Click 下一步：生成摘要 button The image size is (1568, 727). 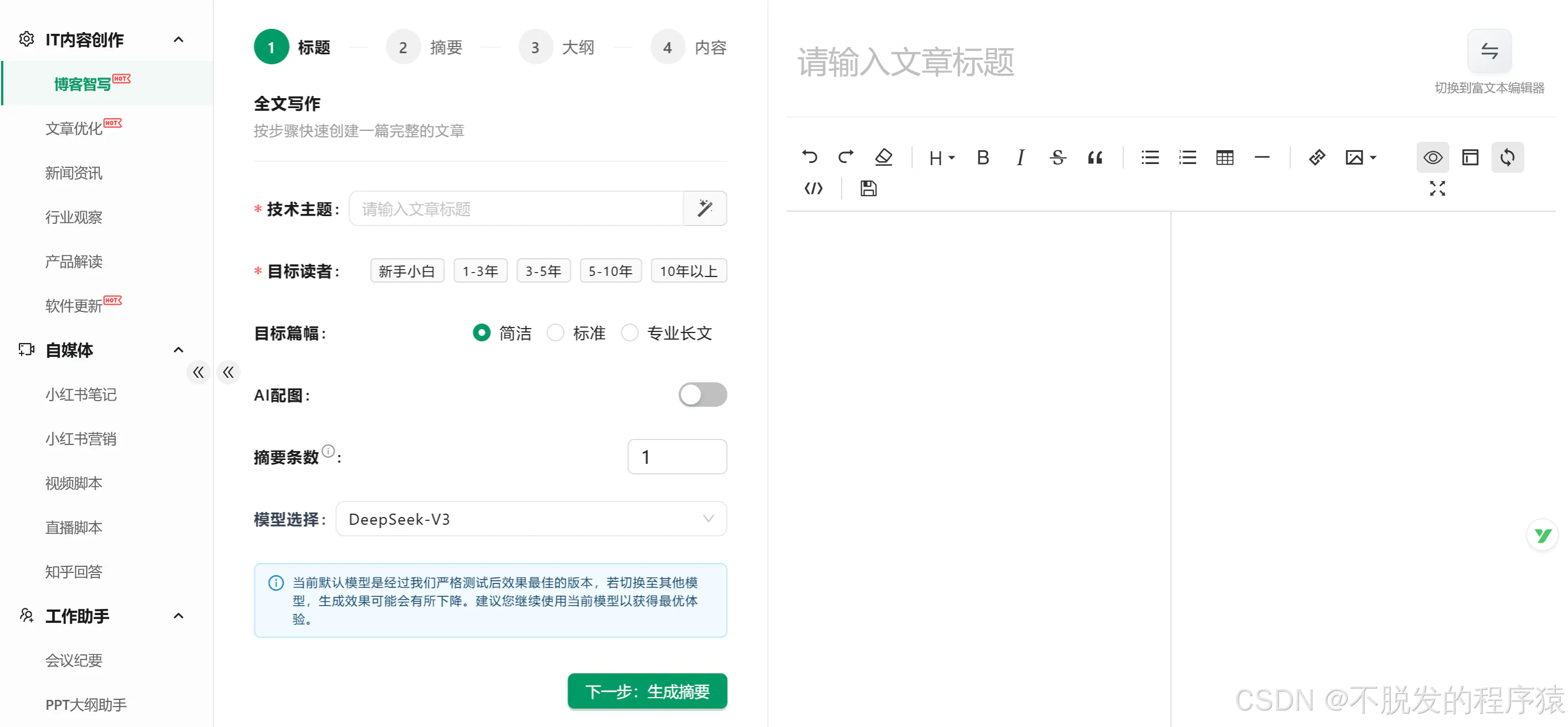(647, 692)
